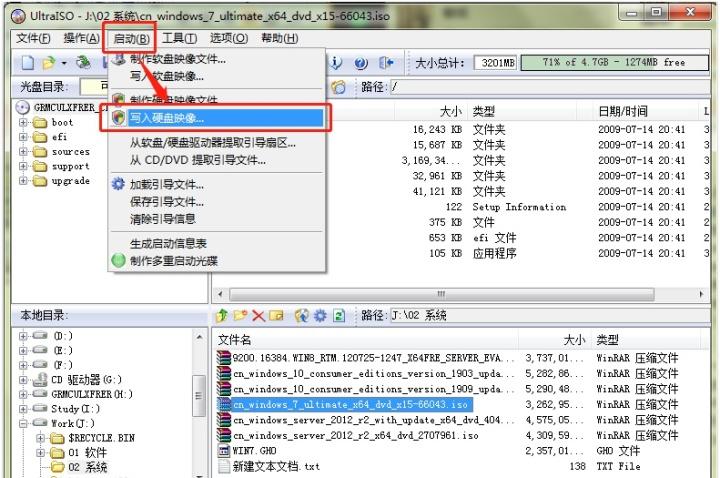Click the gear icon beside 加载引导文件
The width and height of the screenshot is (720, 478).
118,184
